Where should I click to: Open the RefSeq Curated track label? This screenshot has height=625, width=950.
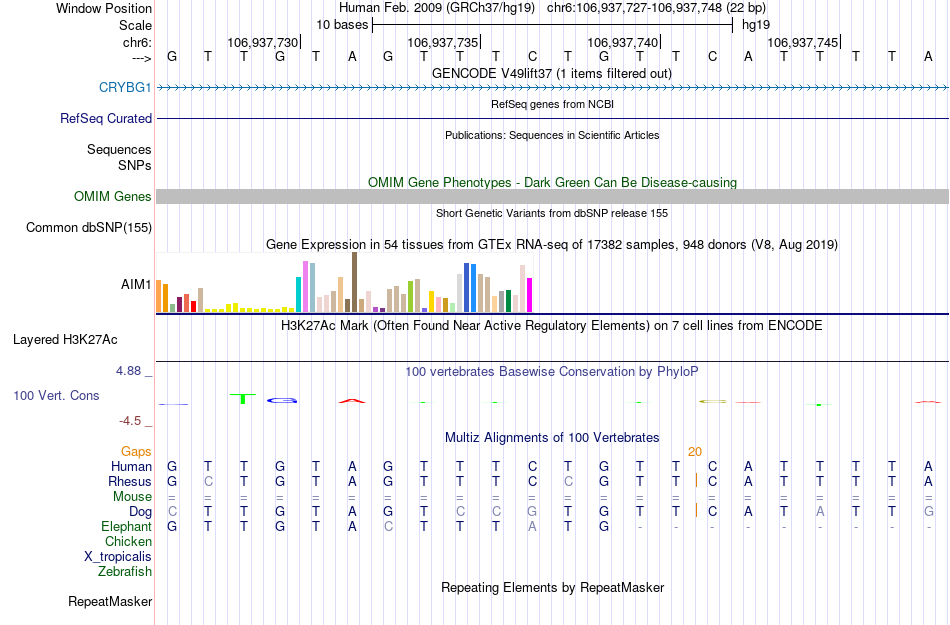(x=105, y=118)
